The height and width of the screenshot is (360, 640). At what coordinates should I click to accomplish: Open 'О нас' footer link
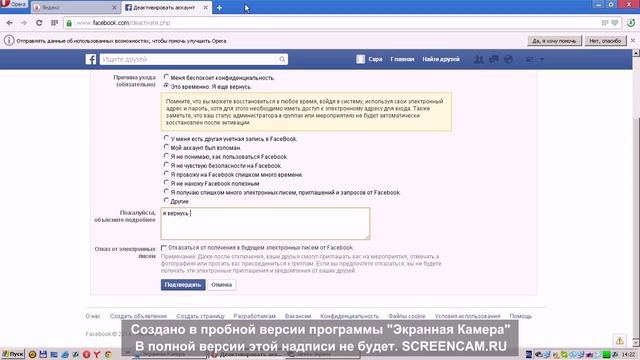coord(93,316)
